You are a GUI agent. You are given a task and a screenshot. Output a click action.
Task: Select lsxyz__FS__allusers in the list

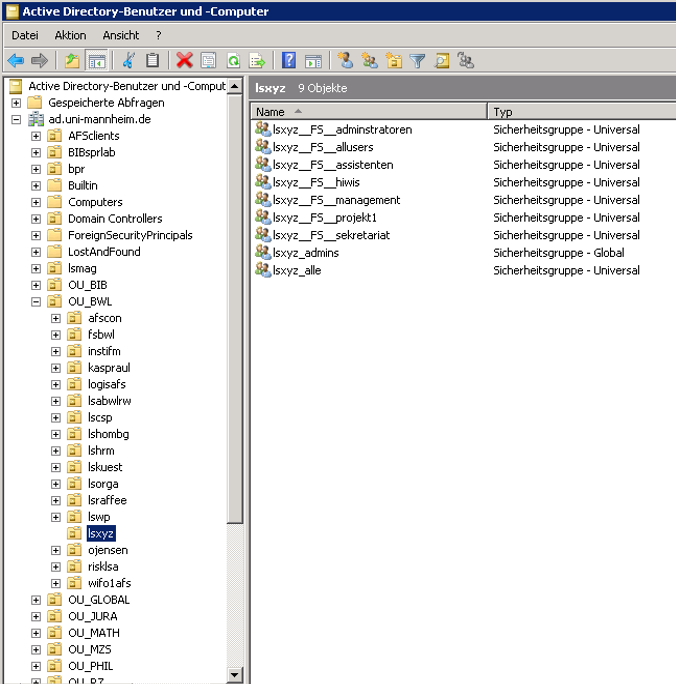click(x=323, y=147)
